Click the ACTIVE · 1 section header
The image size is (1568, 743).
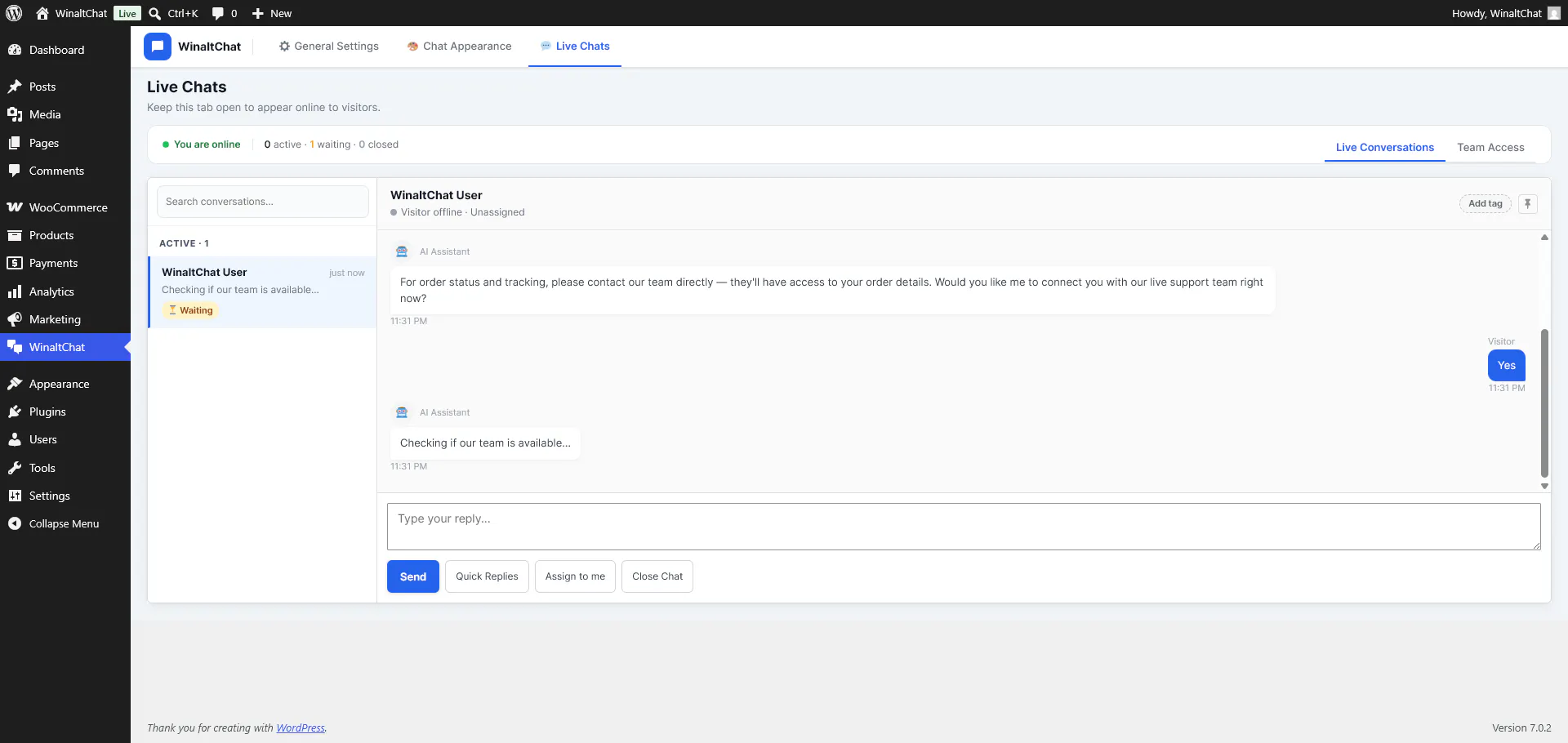(x=185, y=243)
